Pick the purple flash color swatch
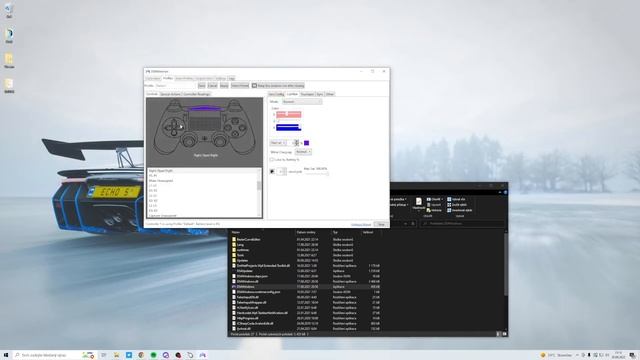Image resolution: width=640 pixels, height=360 pixels. 307,143
